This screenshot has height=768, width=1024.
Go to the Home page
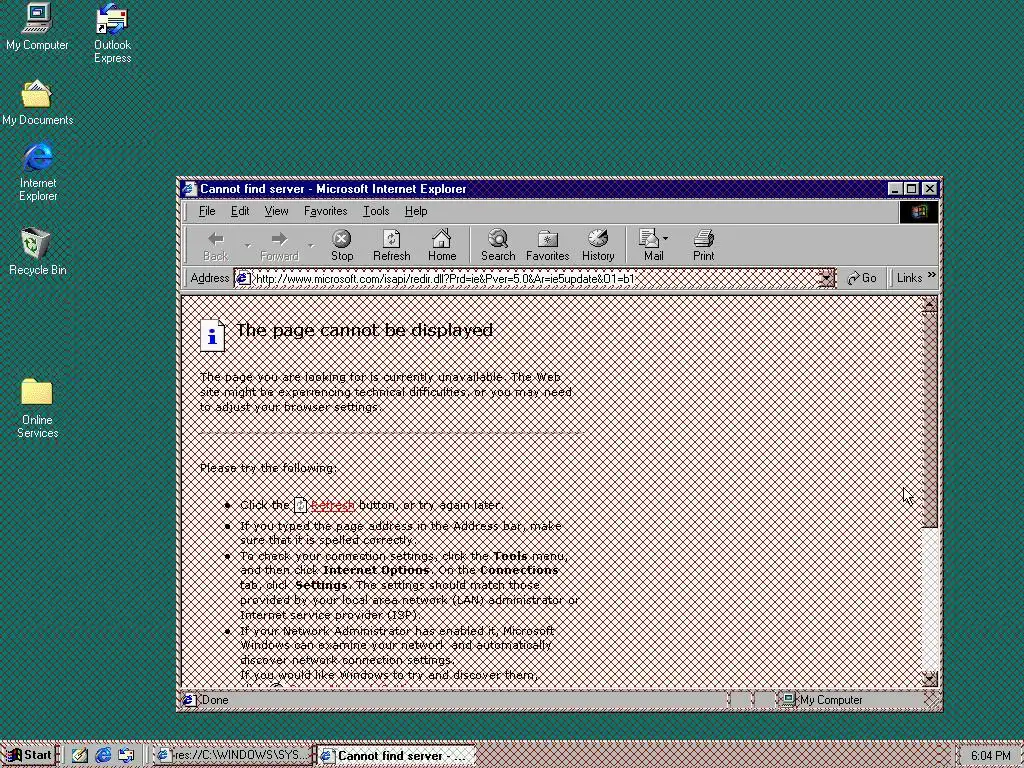[x=442, y=246]
